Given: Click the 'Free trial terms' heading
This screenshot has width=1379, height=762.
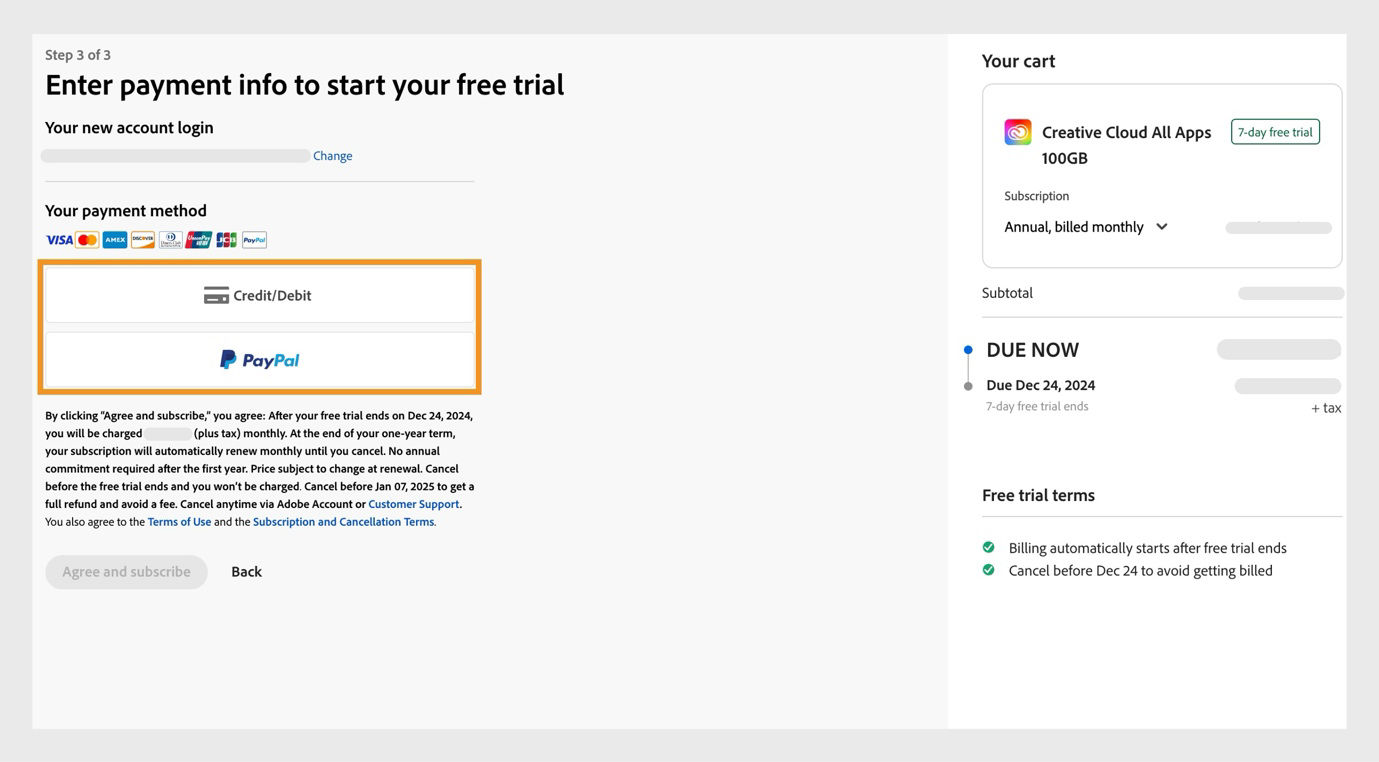Looking at the screenshot, I should [x=1038, y=495].
